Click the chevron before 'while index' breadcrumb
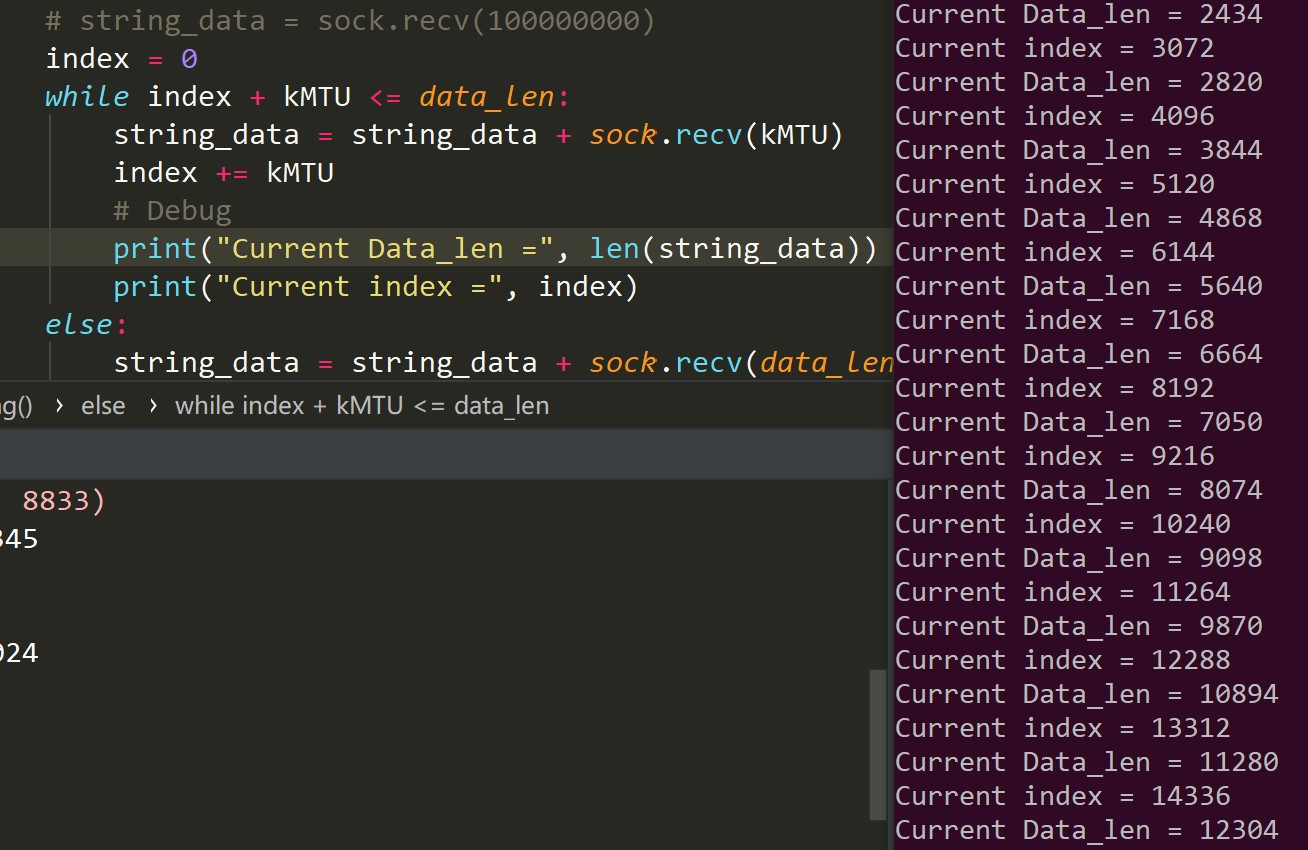The image size is (1308, 850). pyautogui.click(x=152, y=406)
